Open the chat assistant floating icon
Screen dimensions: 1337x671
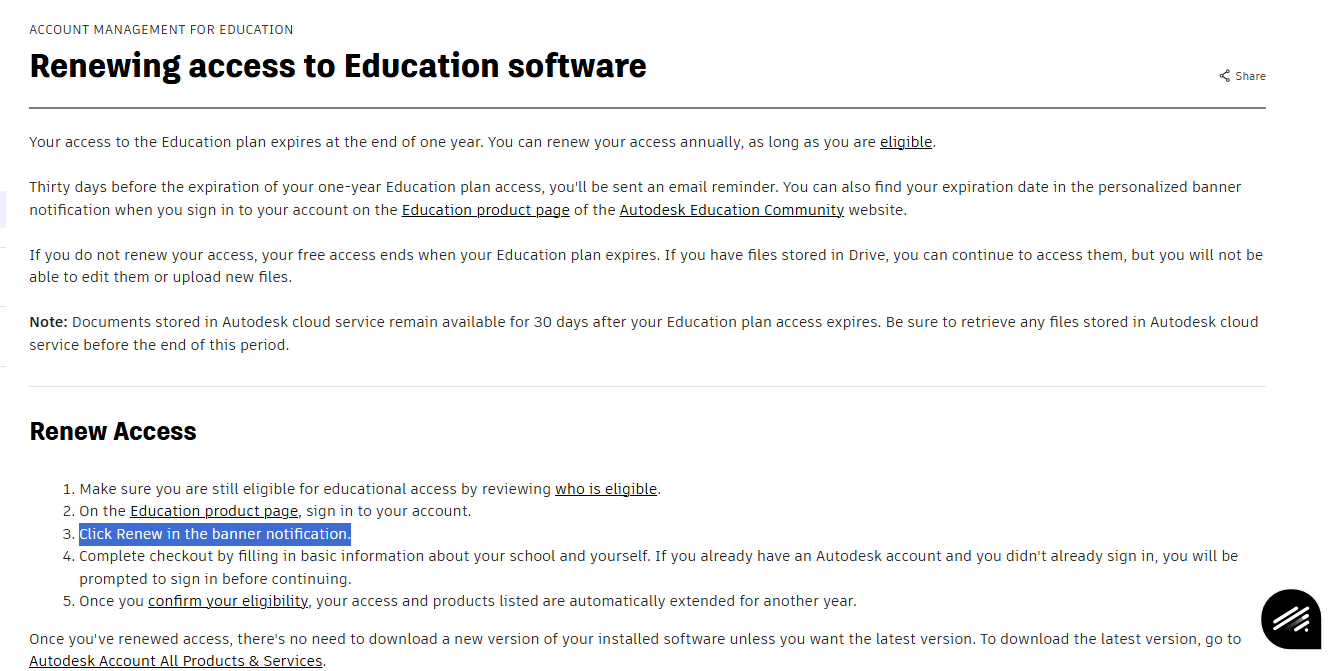click(x=1291, y=619)
